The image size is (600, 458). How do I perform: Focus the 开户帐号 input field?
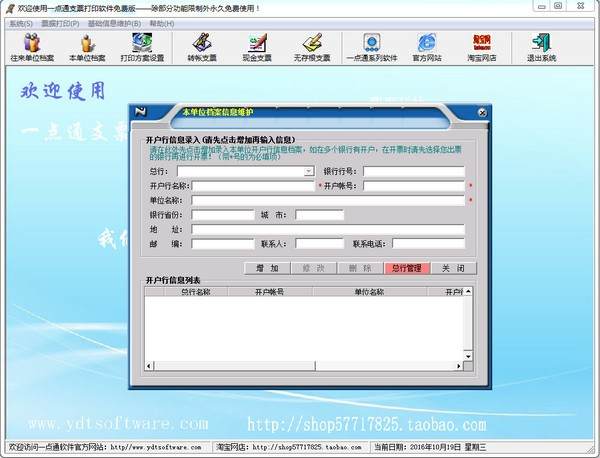click(x=414, y=186)
